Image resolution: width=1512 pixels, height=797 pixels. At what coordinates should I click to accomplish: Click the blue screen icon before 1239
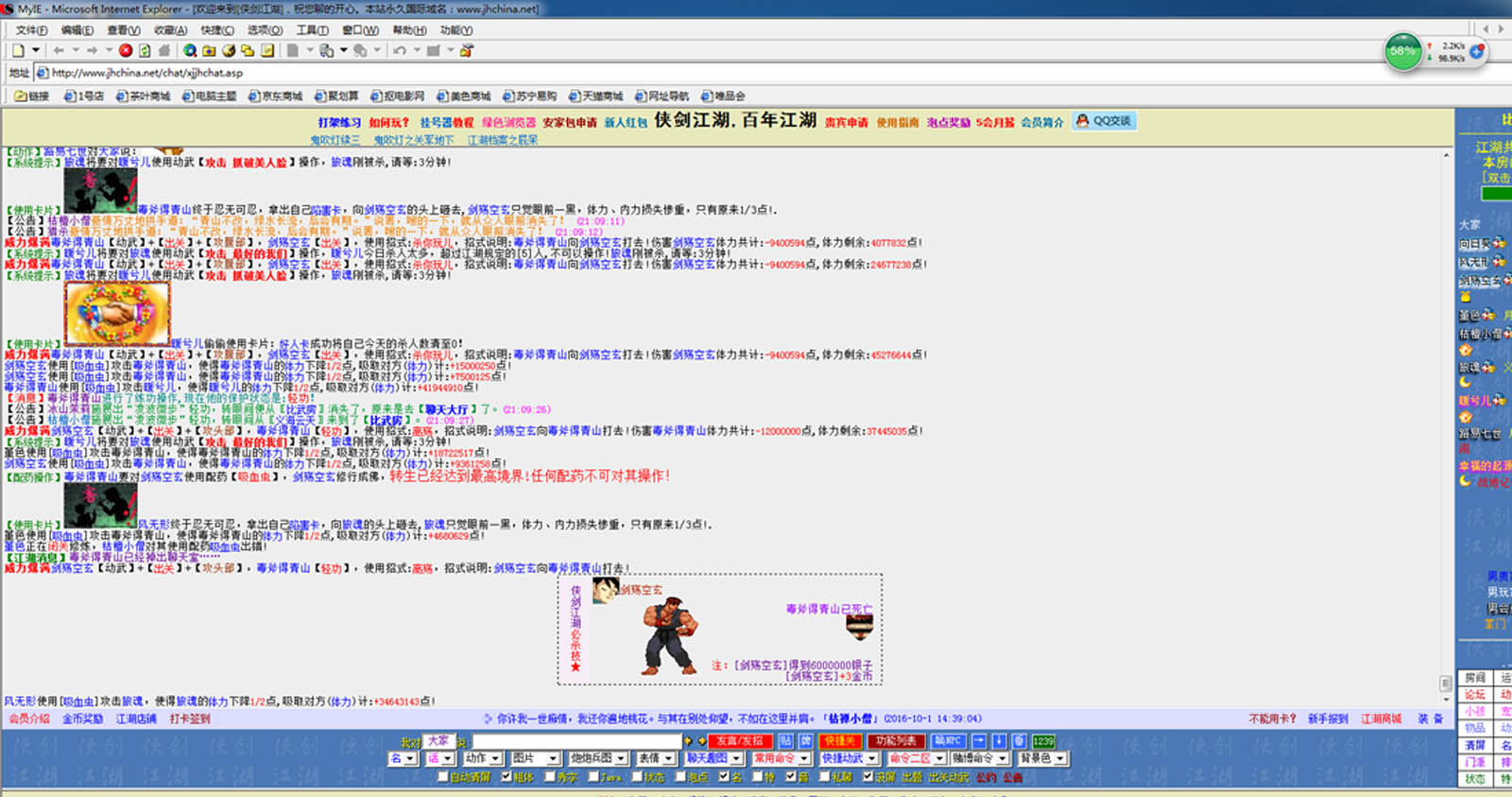coord(1019,741)
